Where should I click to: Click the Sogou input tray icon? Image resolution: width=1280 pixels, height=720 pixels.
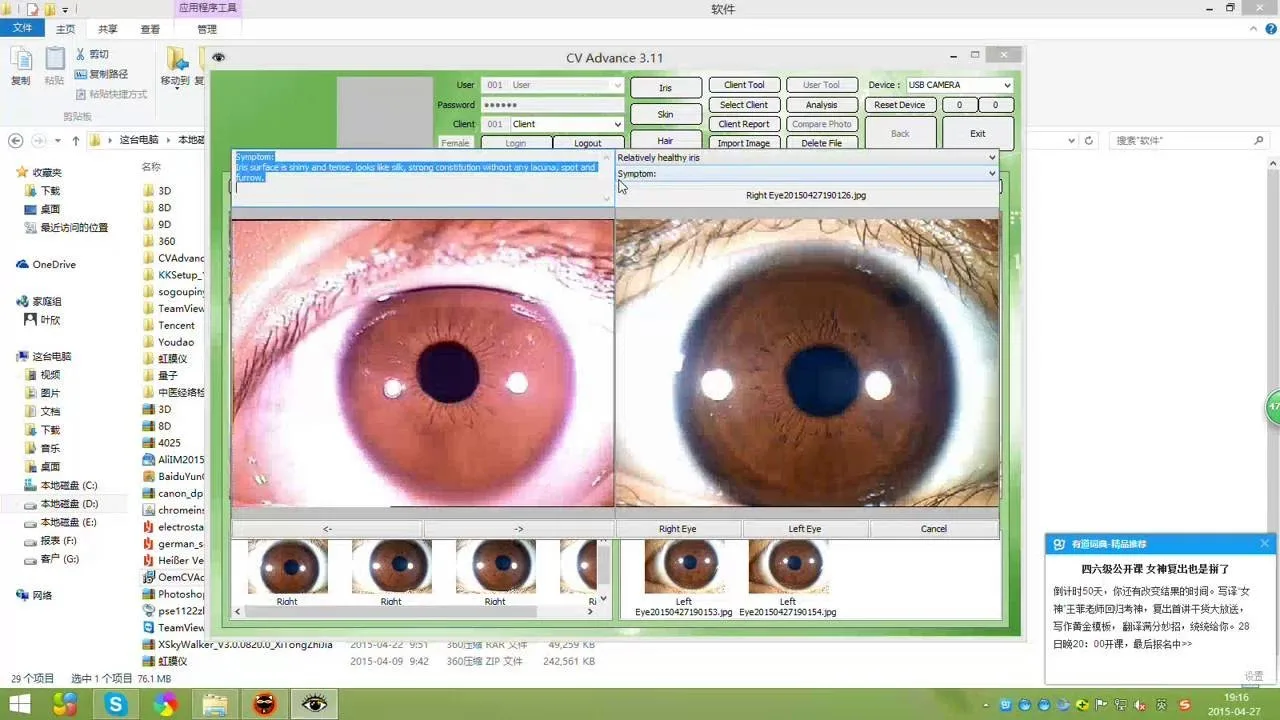(x=1185, y=705)
